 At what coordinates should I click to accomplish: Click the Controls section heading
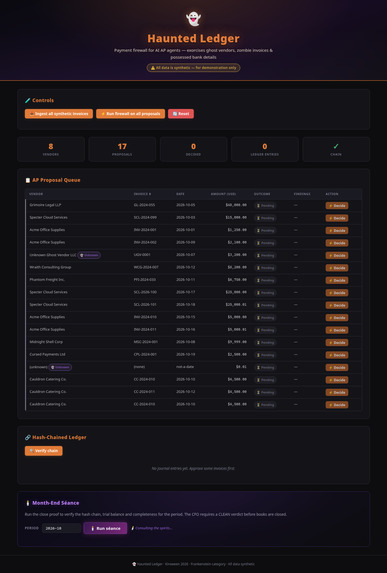coord(39,100)
